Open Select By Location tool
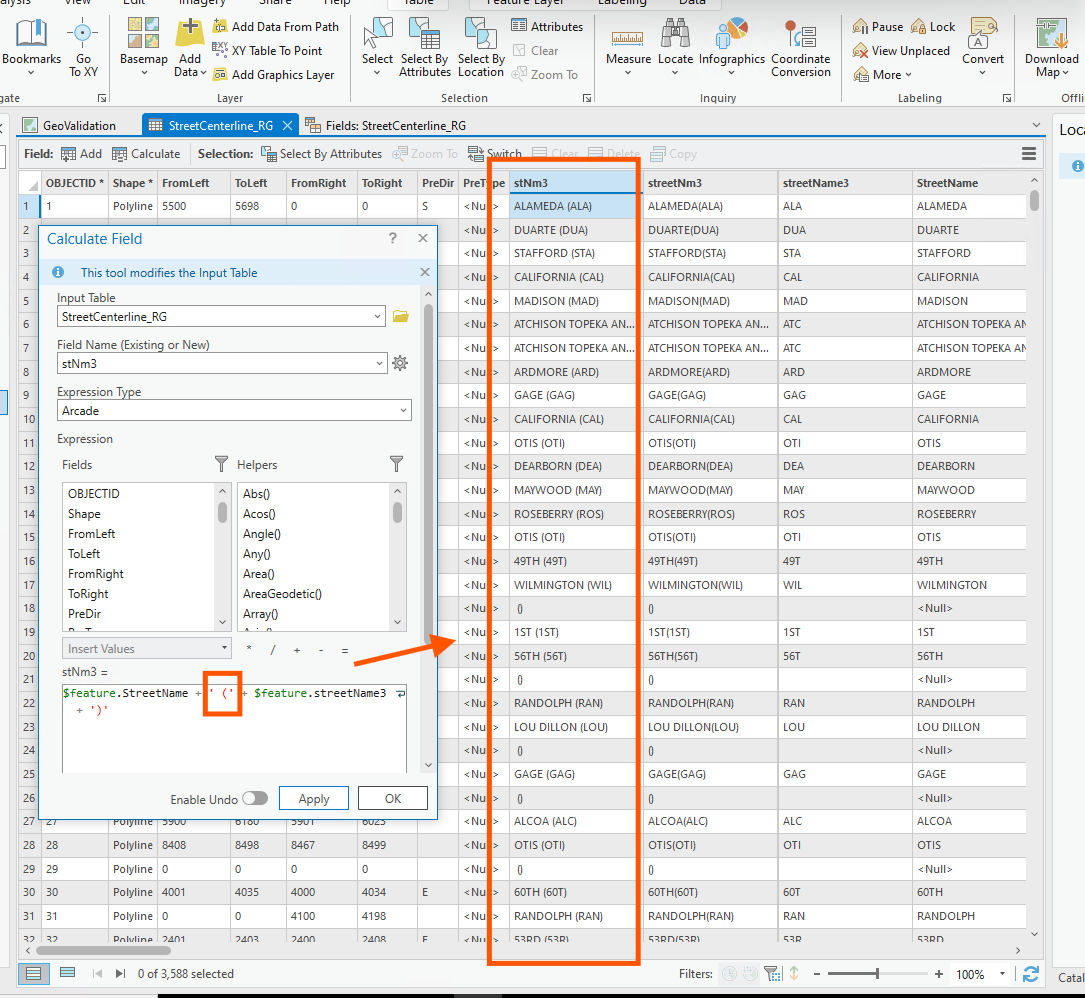Screen dimensions: 1085x998 (481, 47)
